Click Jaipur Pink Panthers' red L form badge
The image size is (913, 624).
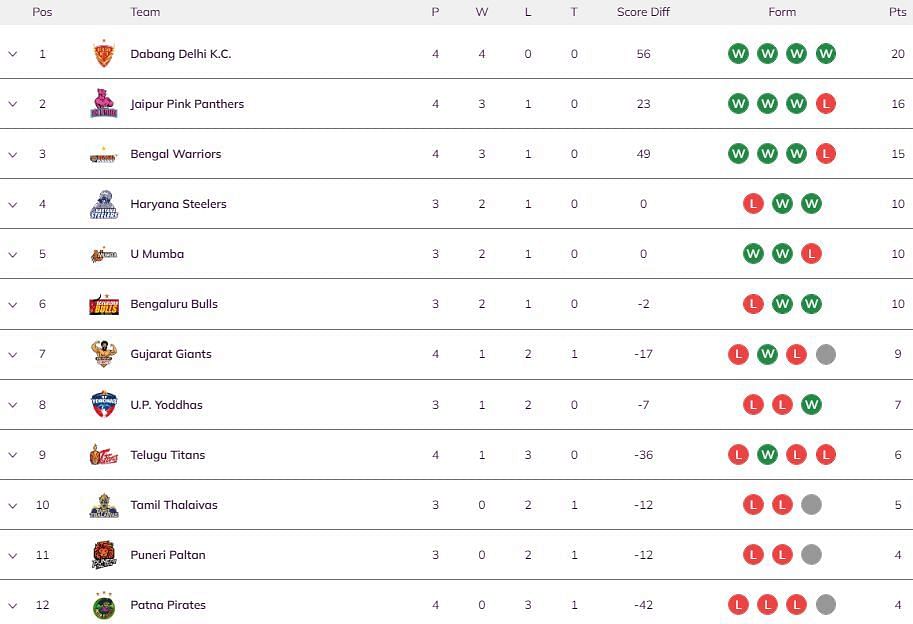click(826, 104)
